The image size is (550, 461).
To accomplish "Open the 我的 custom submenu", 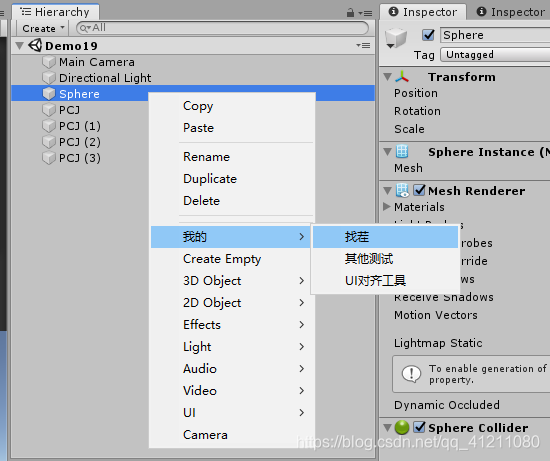I will [x=230, y=237].
